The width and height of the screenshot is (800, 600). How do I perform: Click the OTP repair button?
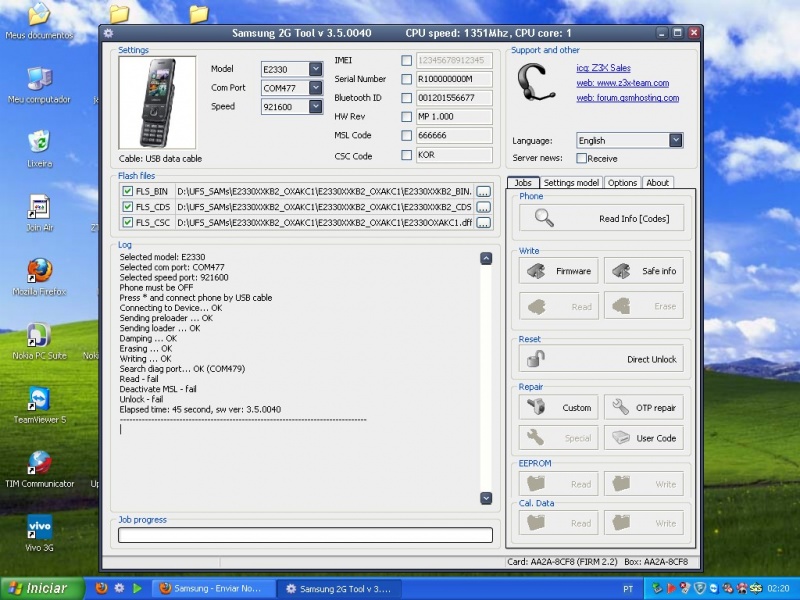click(644, 408)
